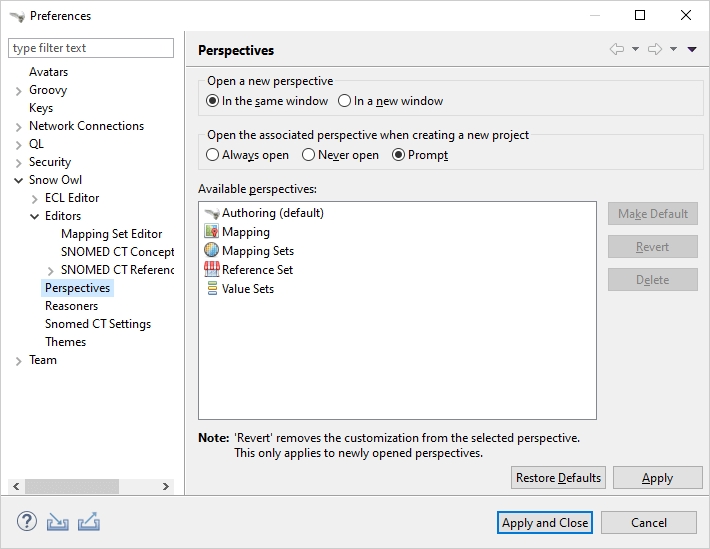Choose the 'Always open' radio button

click(213, 155)
